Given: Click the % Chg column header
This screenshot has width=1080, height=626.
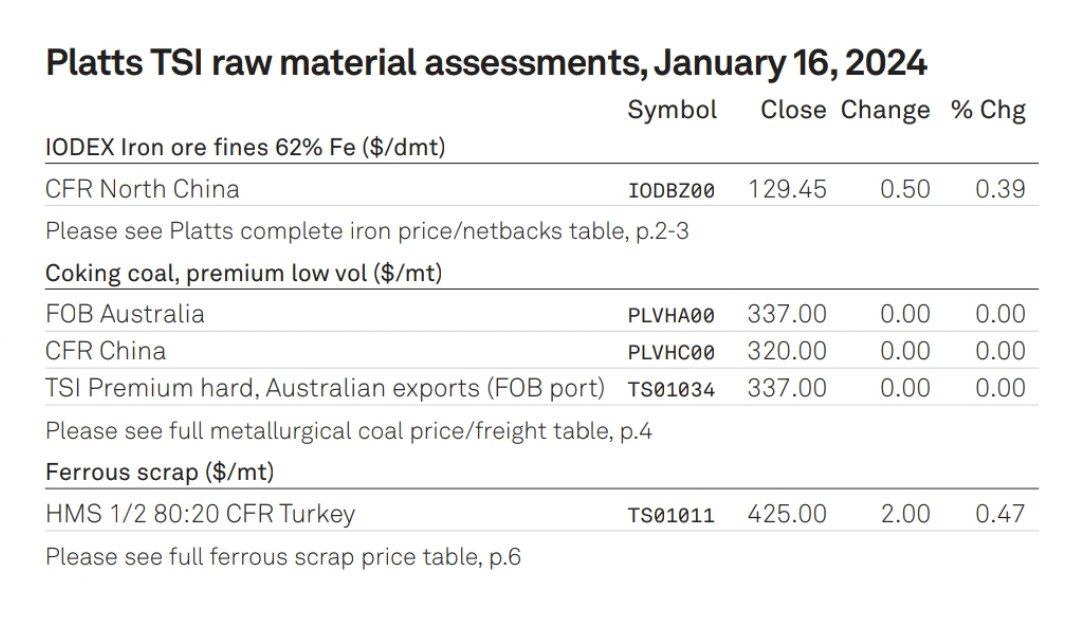Looking at the screenshot, I should click(988, 110).
